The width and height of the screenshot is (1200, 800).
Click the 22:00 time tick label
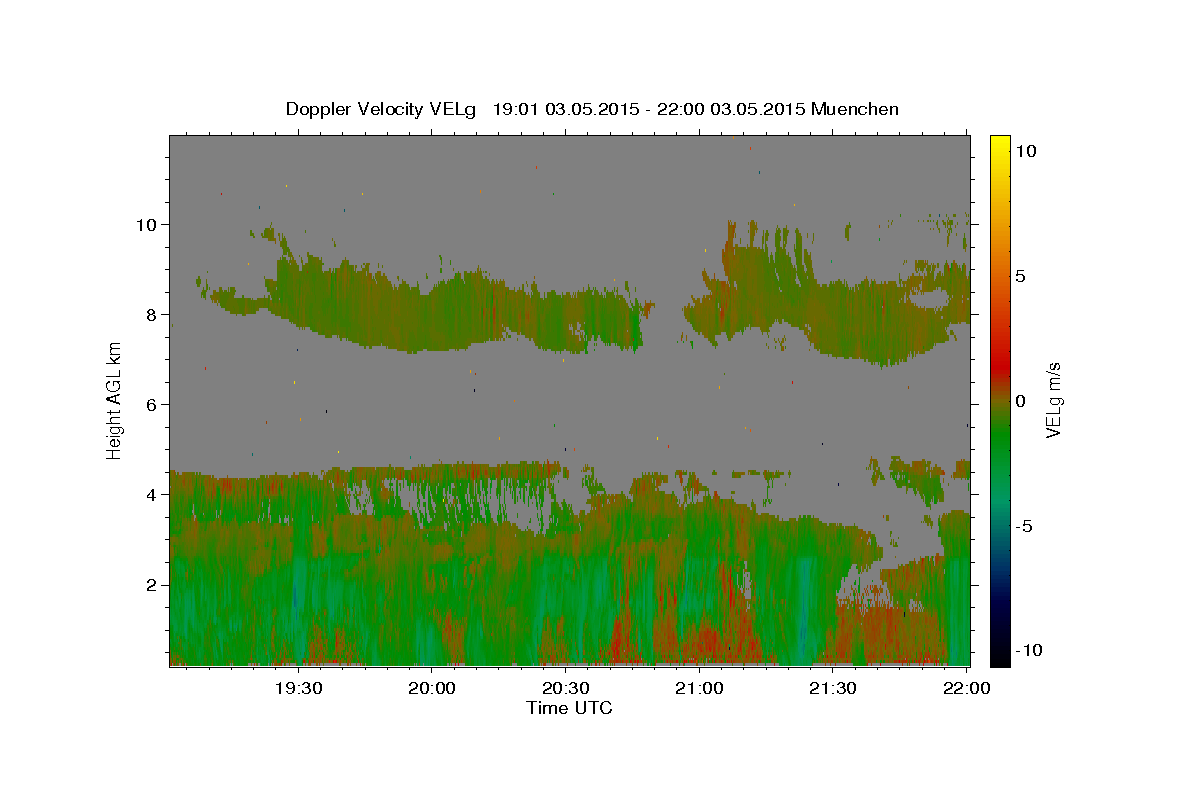pos(966,688)
